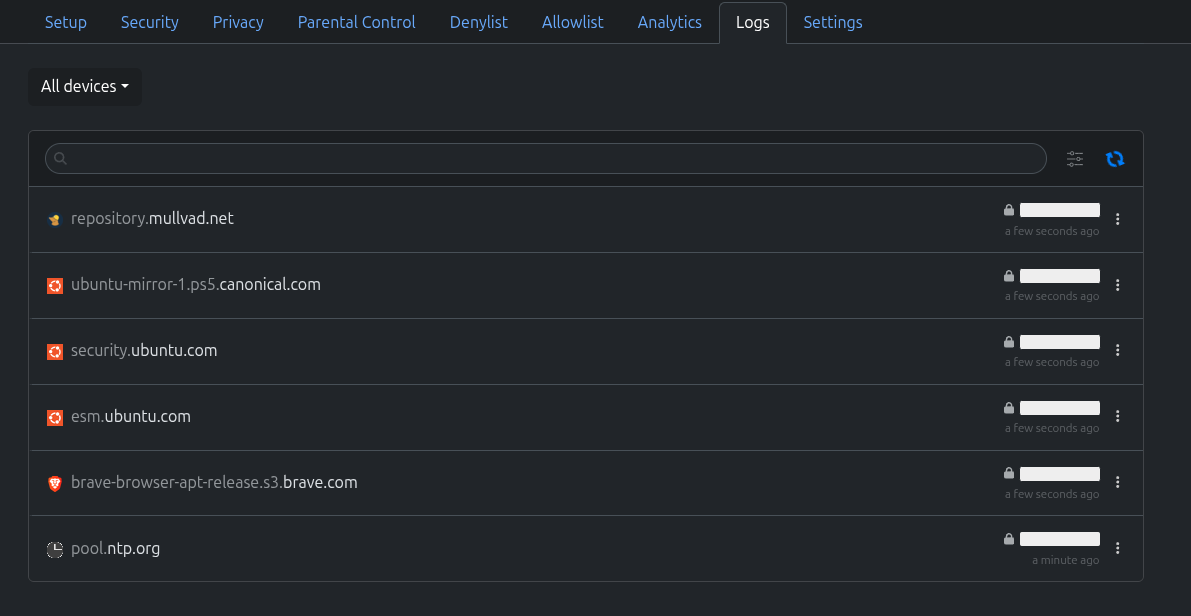Go to the Denylist tab

(479, 22)
